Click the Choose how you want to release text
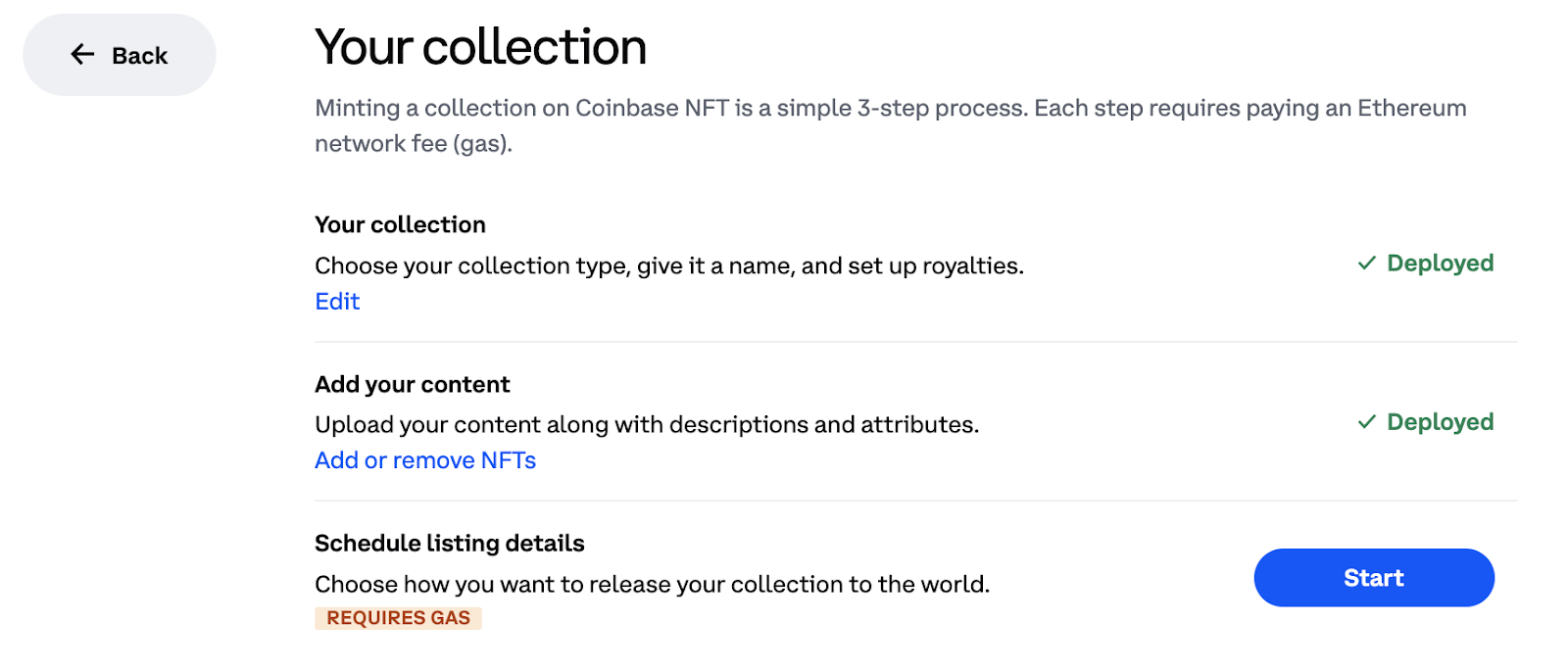Viewport: 1568px width, 670px height. (652, 585)
